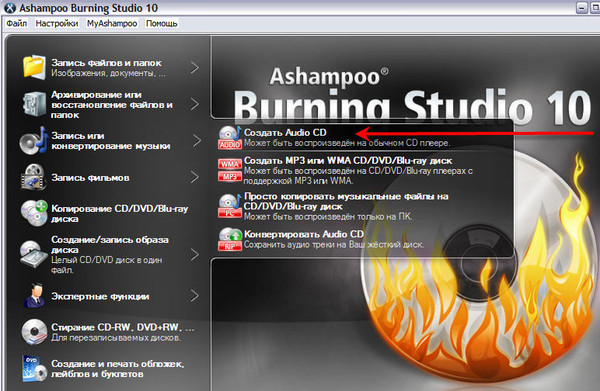This screenshot has height=391, width=600.
Task: Choose 'Запись или конвертирование музыки' entry
Action: (111, 141)
